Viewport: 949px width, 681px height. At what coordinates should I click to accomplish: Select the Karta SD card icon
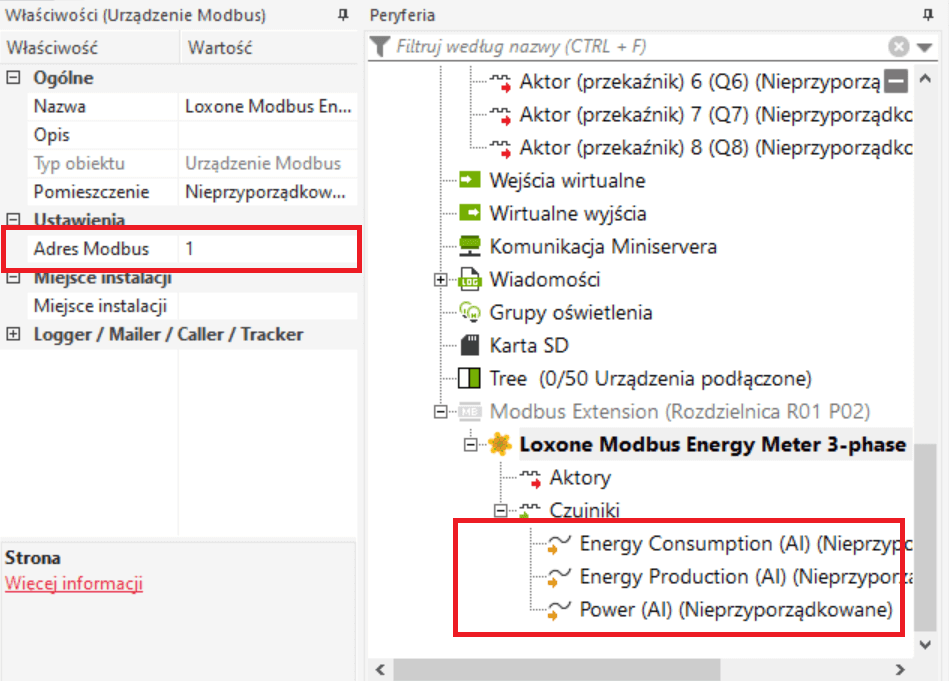(x=469, y=346)
